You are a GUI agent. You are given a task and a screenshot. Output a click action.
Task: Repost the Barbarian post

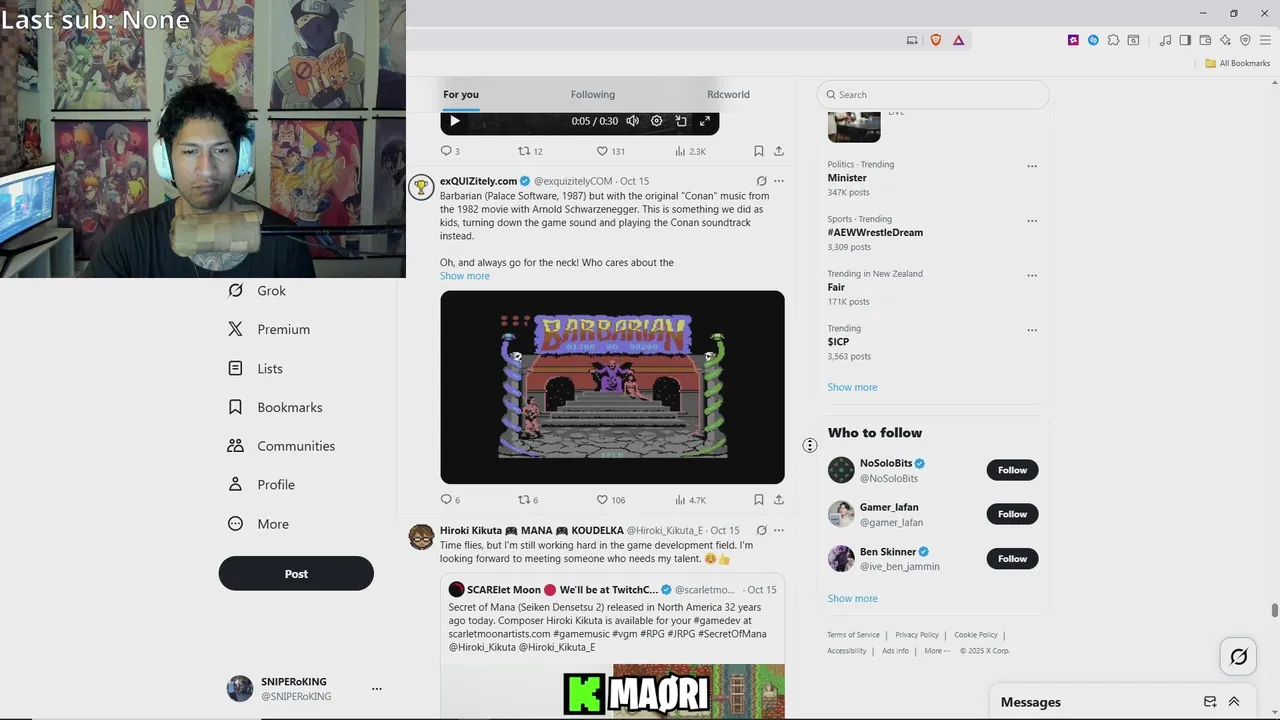(528, 500)
